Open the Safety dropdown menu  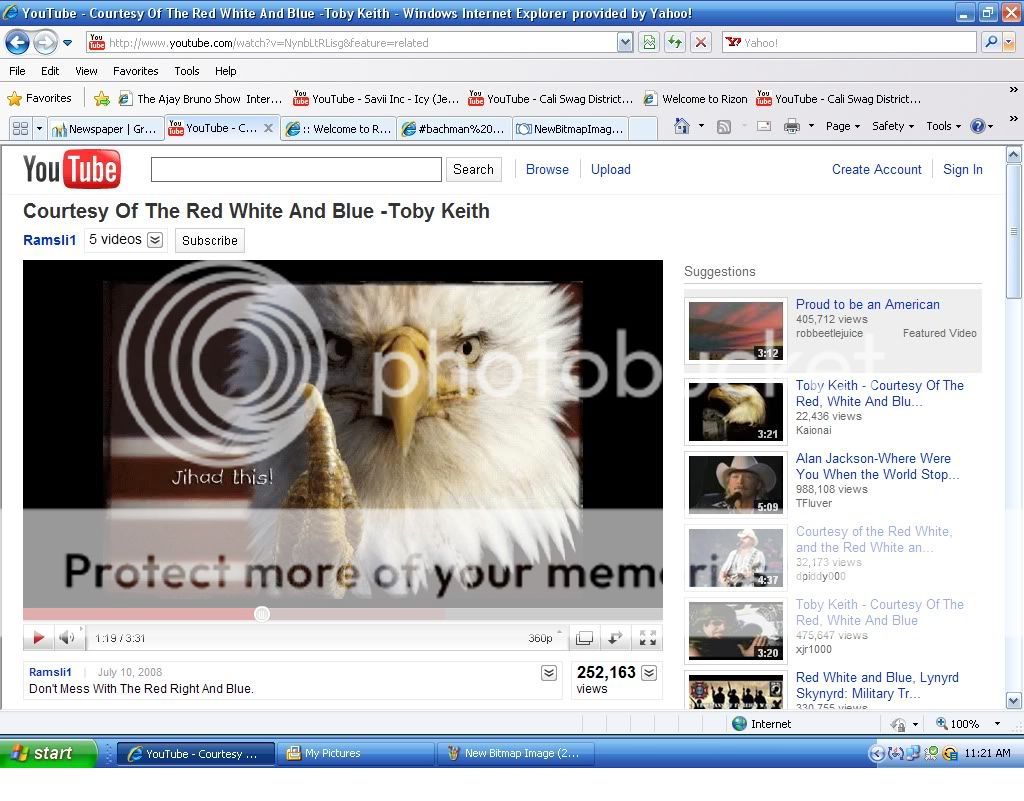coord(892,127)
